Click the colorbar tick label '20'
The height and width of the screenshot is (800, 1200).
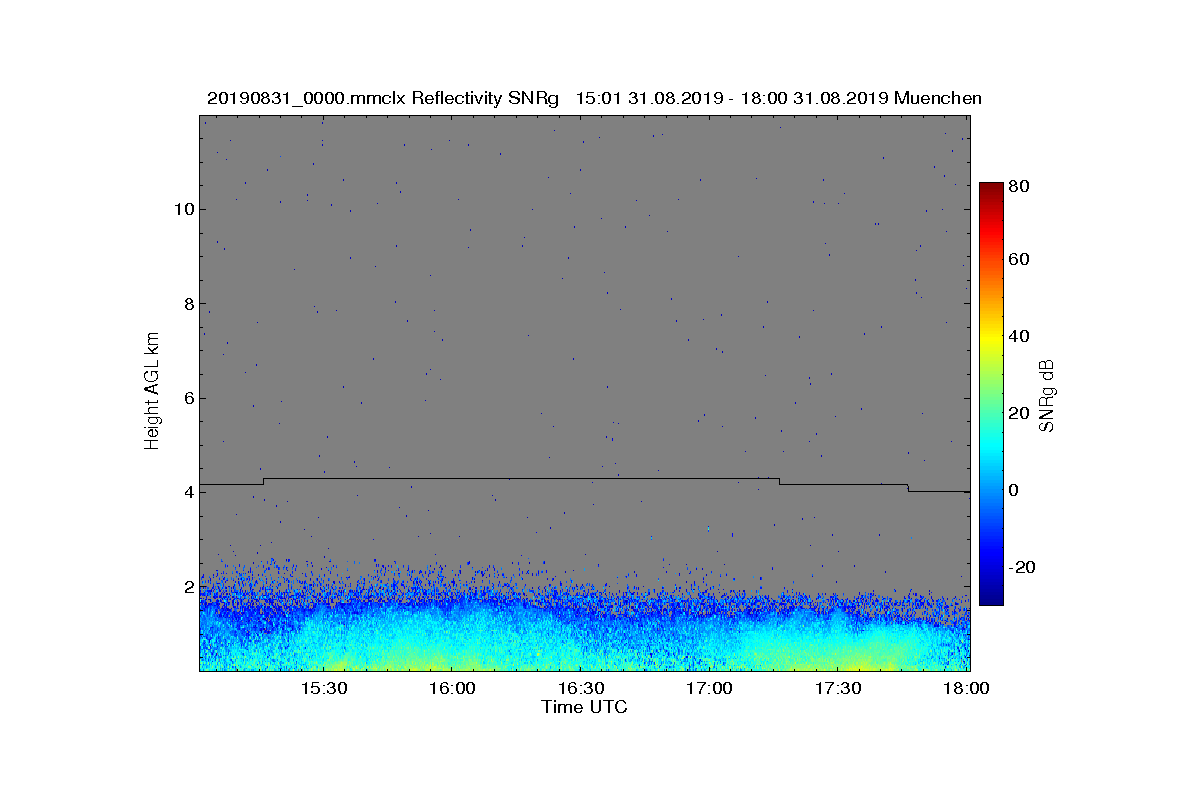coord(1020,413)
